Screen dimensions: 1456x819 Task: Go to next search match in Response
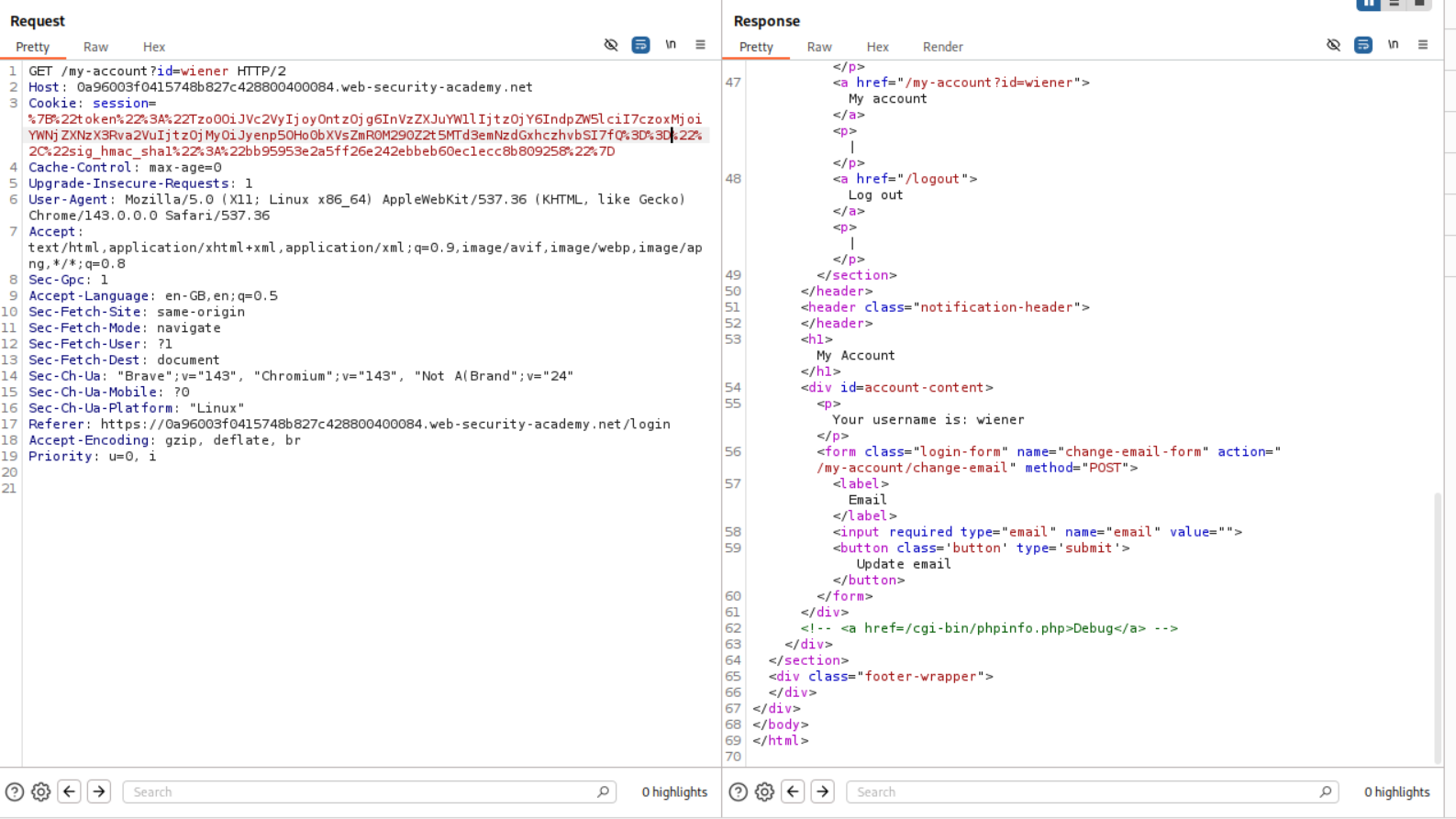[x=822, y=791]
